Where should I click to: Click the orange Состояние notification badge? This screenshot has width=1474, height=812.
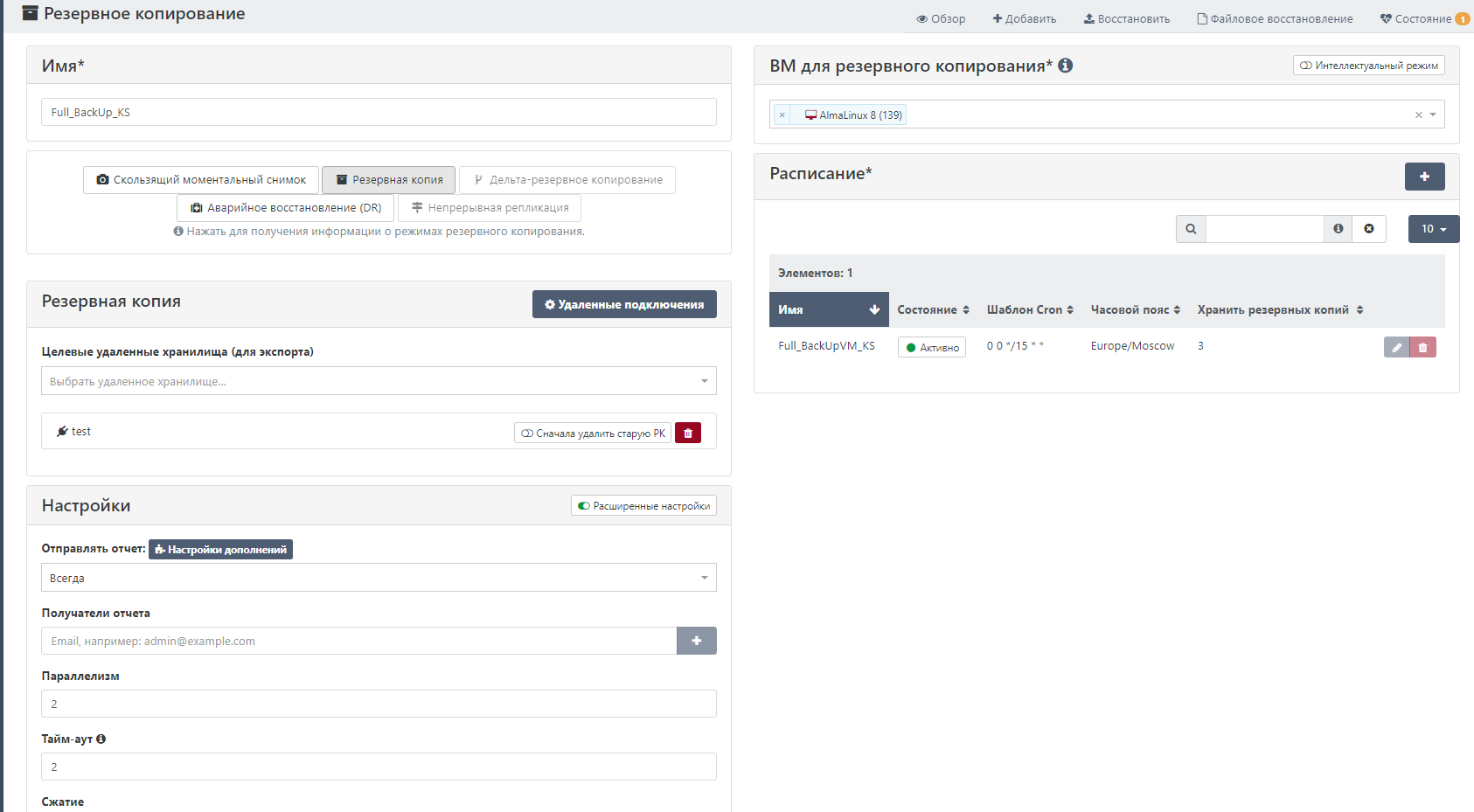[1462, 18]
